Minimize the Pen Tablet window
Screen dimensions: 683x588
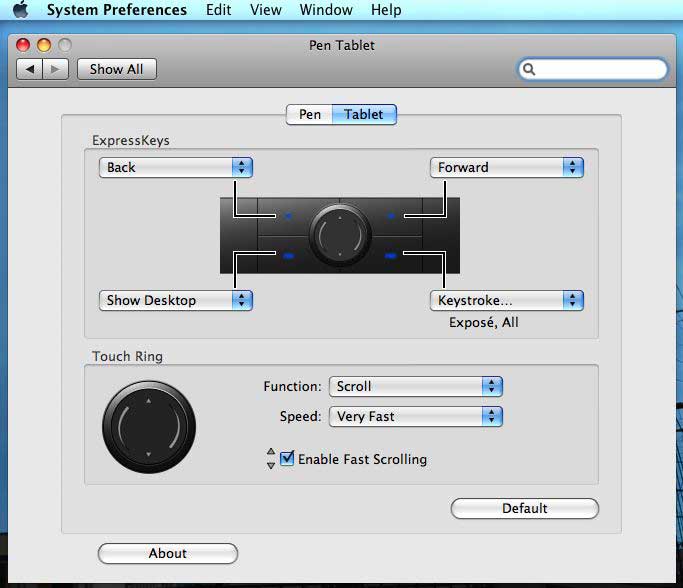point(44,45)
